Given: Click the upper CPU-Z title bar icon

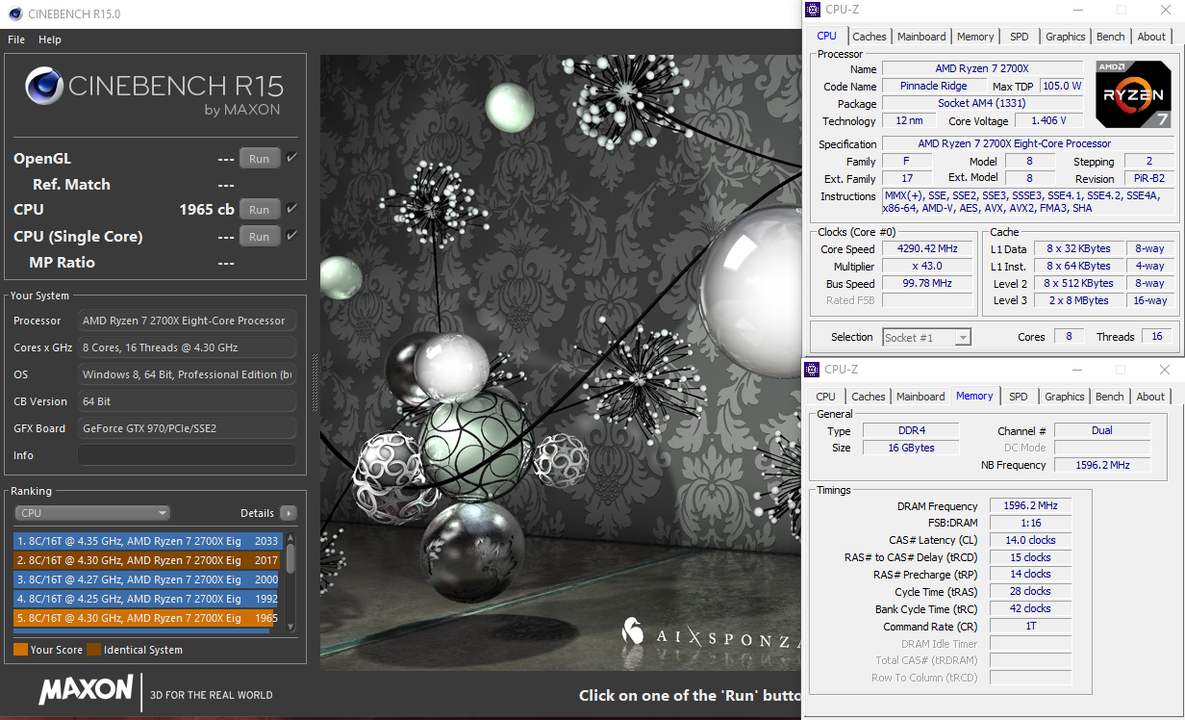Looking at the screenshot, I should (x=812, y=9).
